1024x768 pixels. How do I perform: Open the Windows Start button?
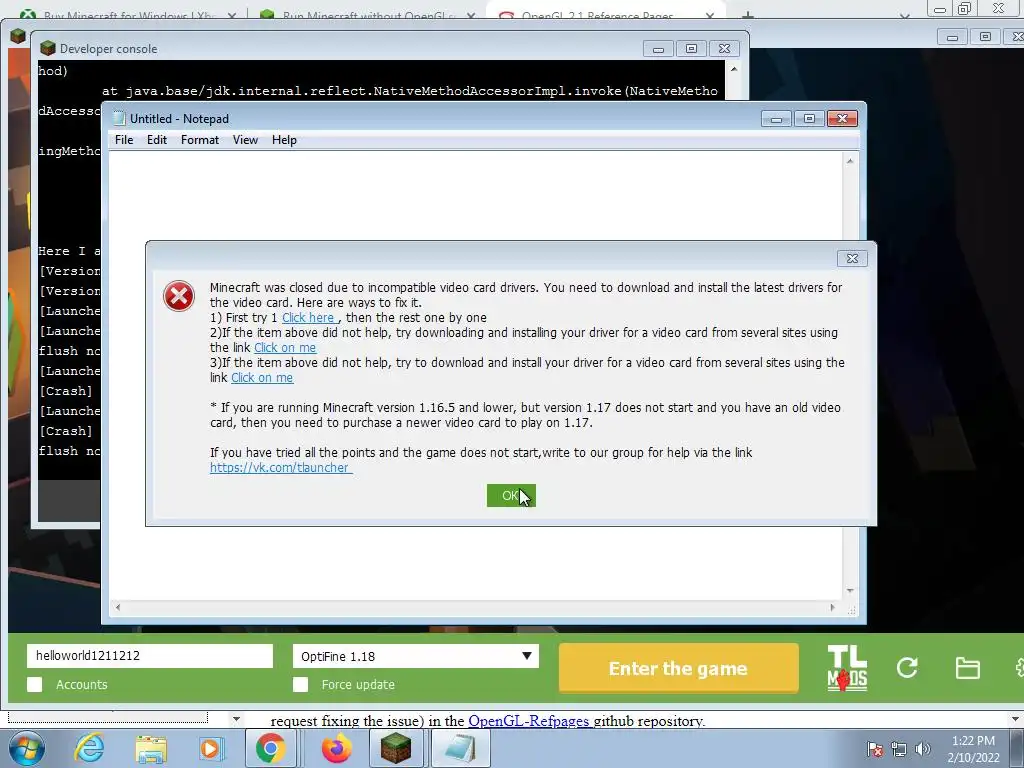[27, 748]
